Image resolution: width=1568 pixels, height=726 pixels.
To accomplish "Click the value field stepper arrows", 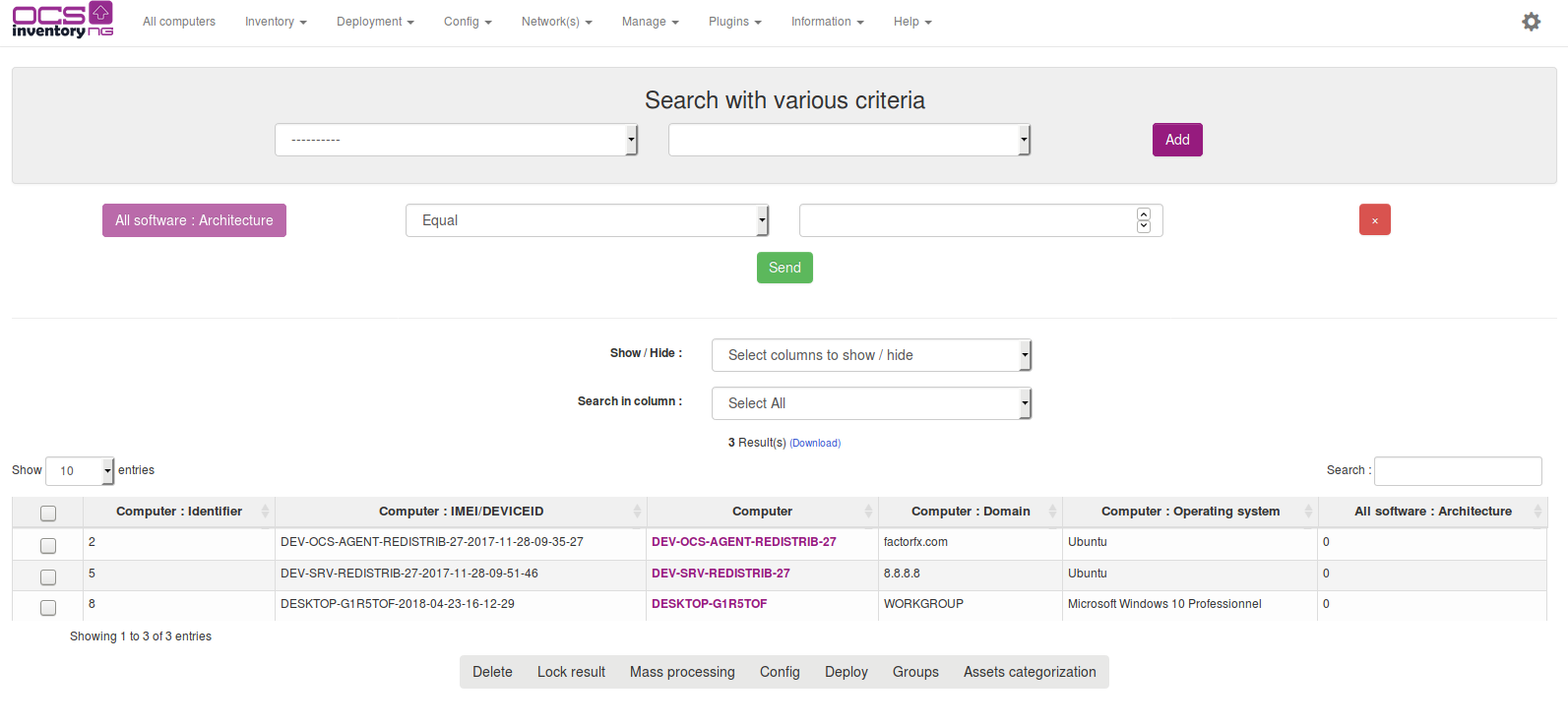I will [x=1143, y=220].
